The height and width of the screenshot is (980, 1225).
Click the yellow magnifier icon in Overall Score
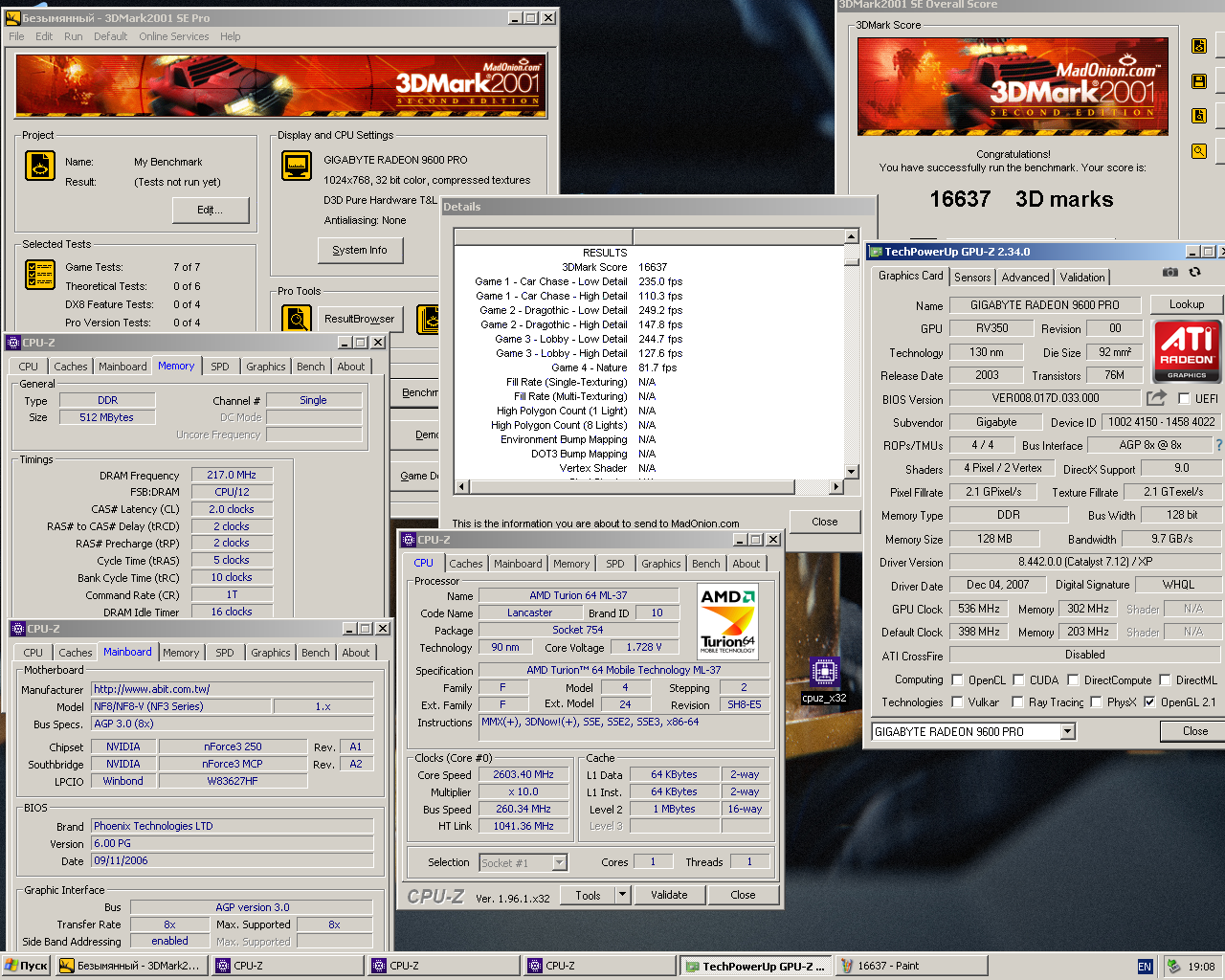[1198, 151]
